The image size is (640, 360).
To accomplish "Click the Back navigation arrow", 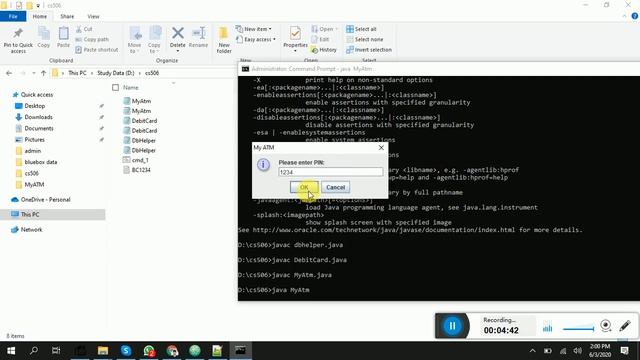I will 9,73.
